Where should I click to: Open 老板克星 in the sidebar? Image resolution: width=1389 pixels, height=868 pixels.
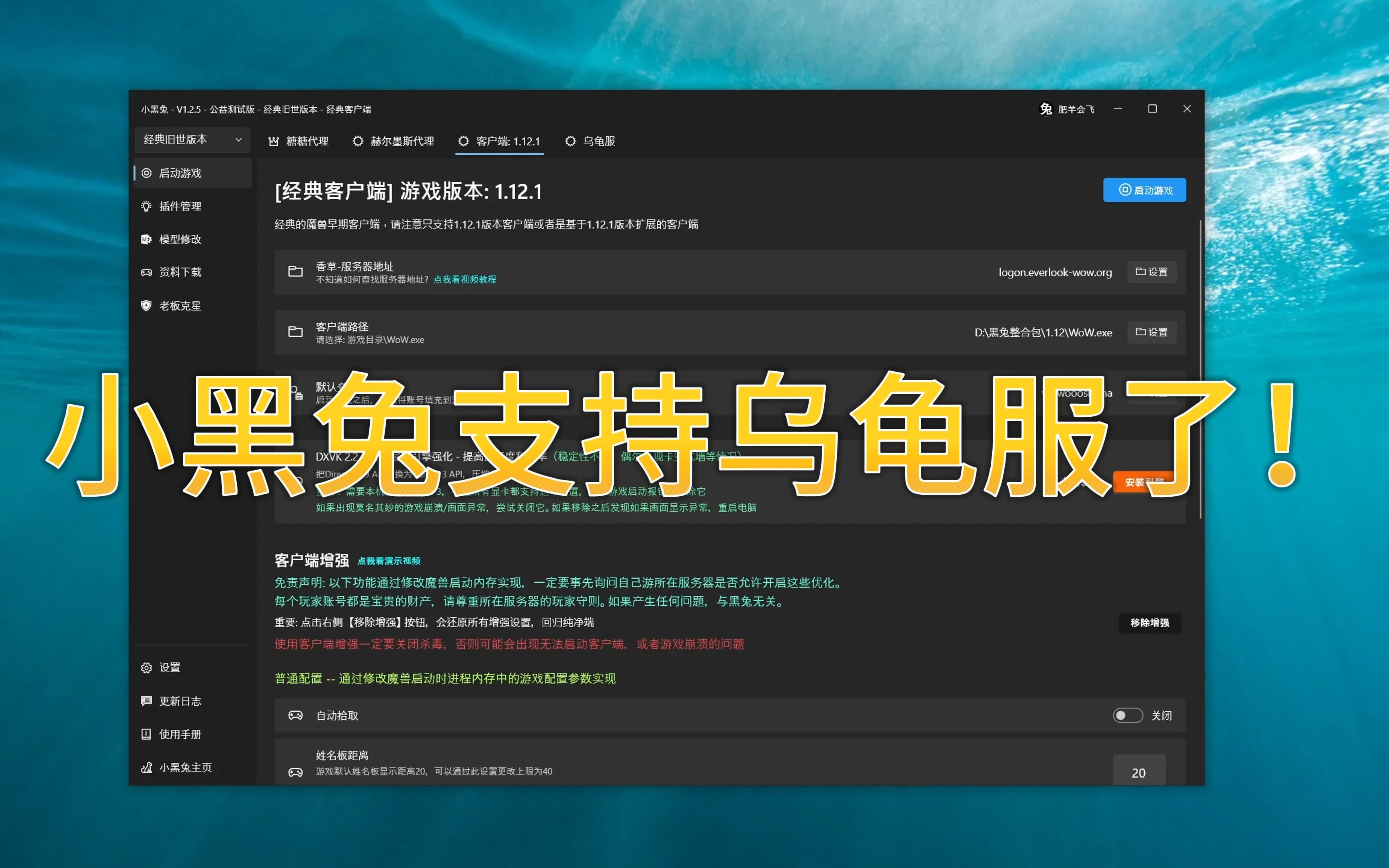pos(193,306)
